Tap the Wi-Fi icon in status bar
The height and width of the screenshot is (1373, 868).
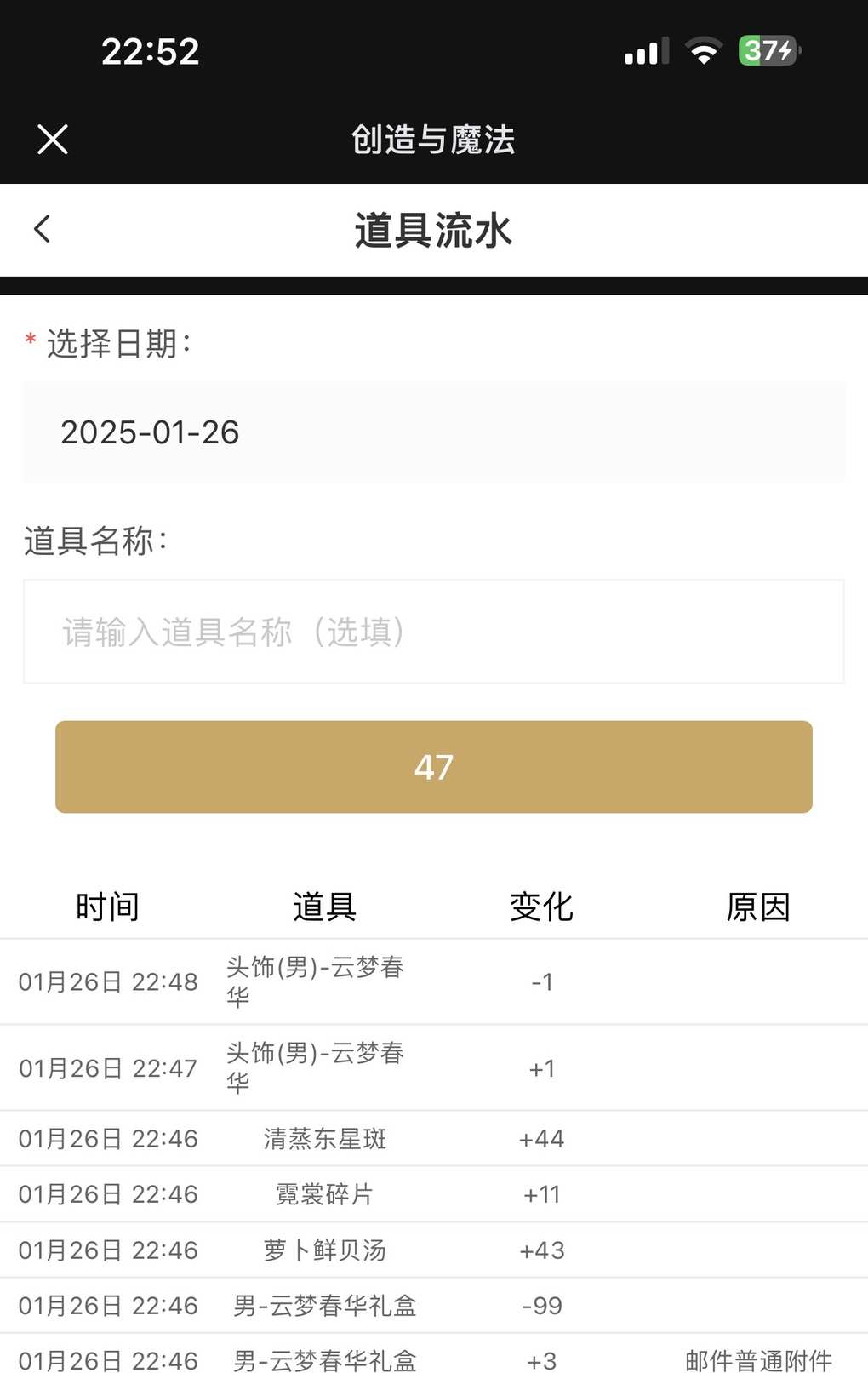click(x=704, y=51)
